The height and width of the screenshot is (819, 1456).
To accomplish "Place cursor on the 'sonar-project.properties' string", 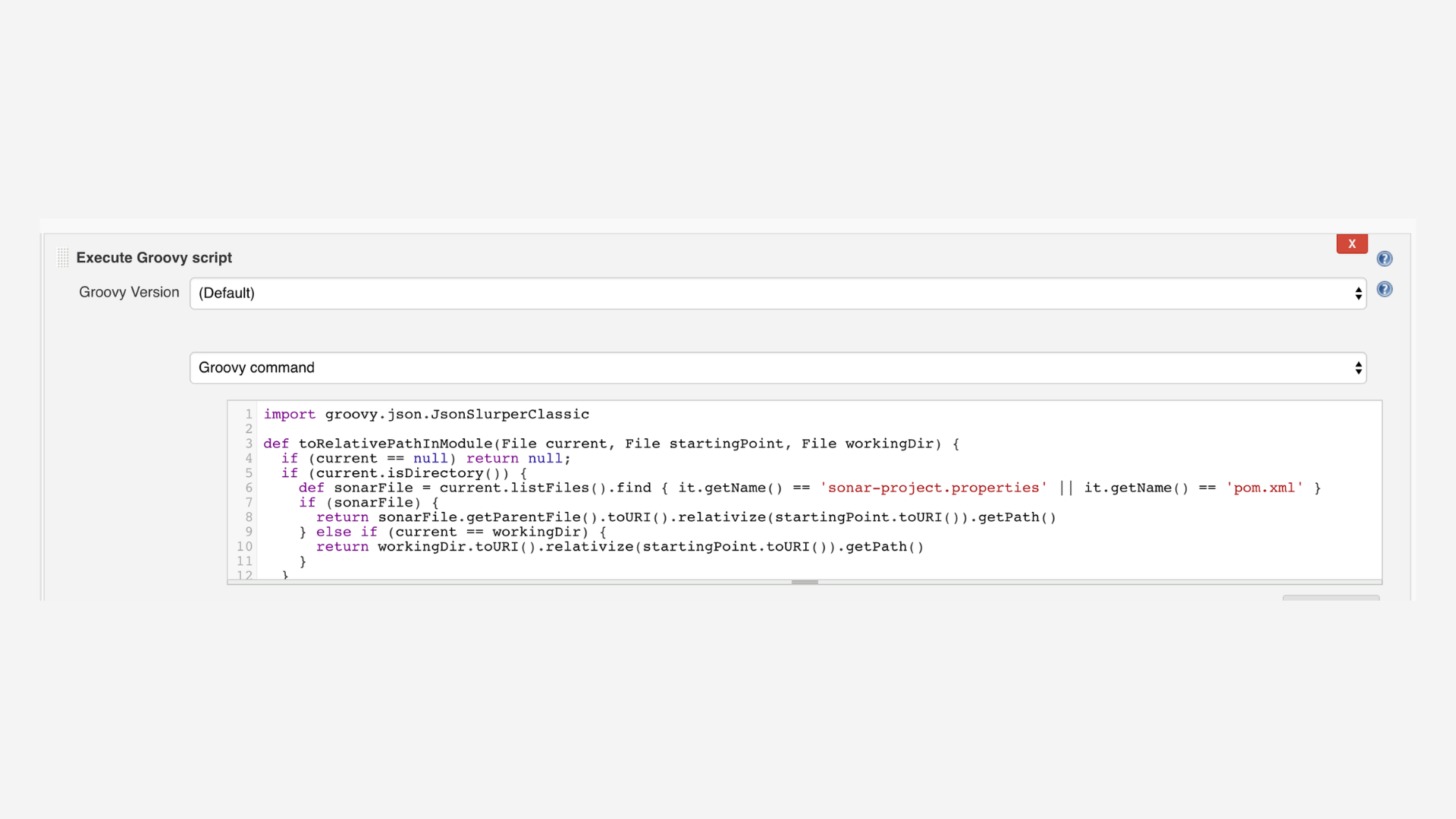I will pyautogui.click(x=933, y=488).
